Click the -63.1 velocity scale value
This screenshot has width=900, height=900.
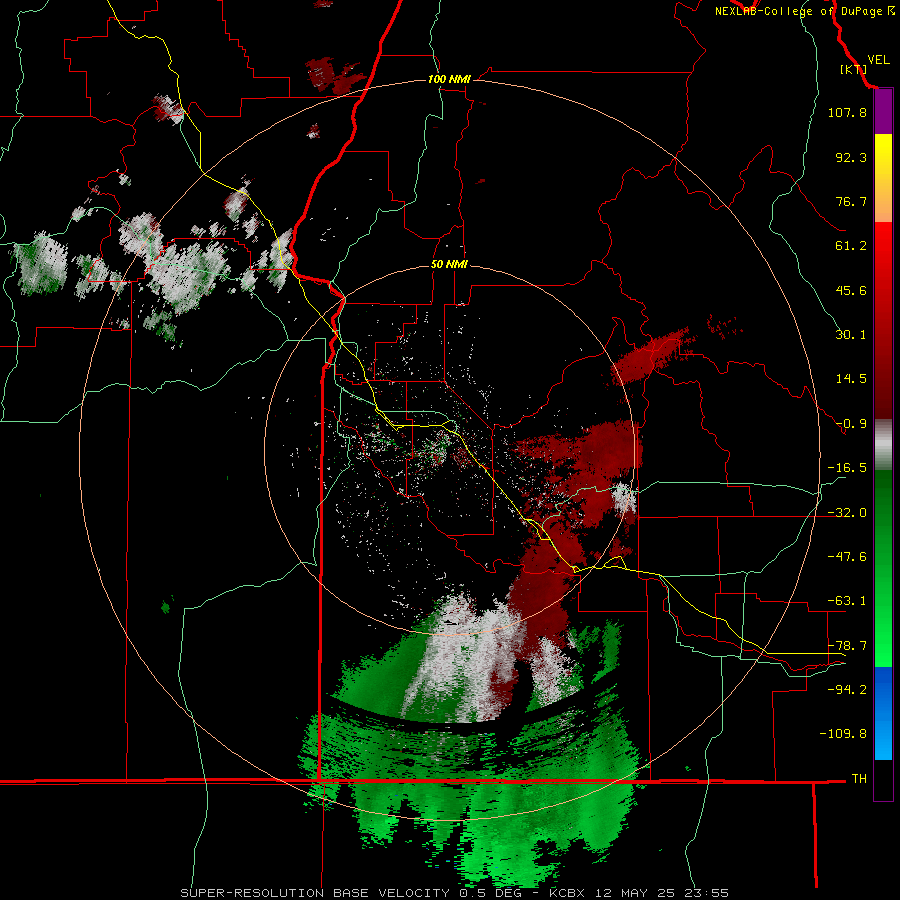(847, 601)
